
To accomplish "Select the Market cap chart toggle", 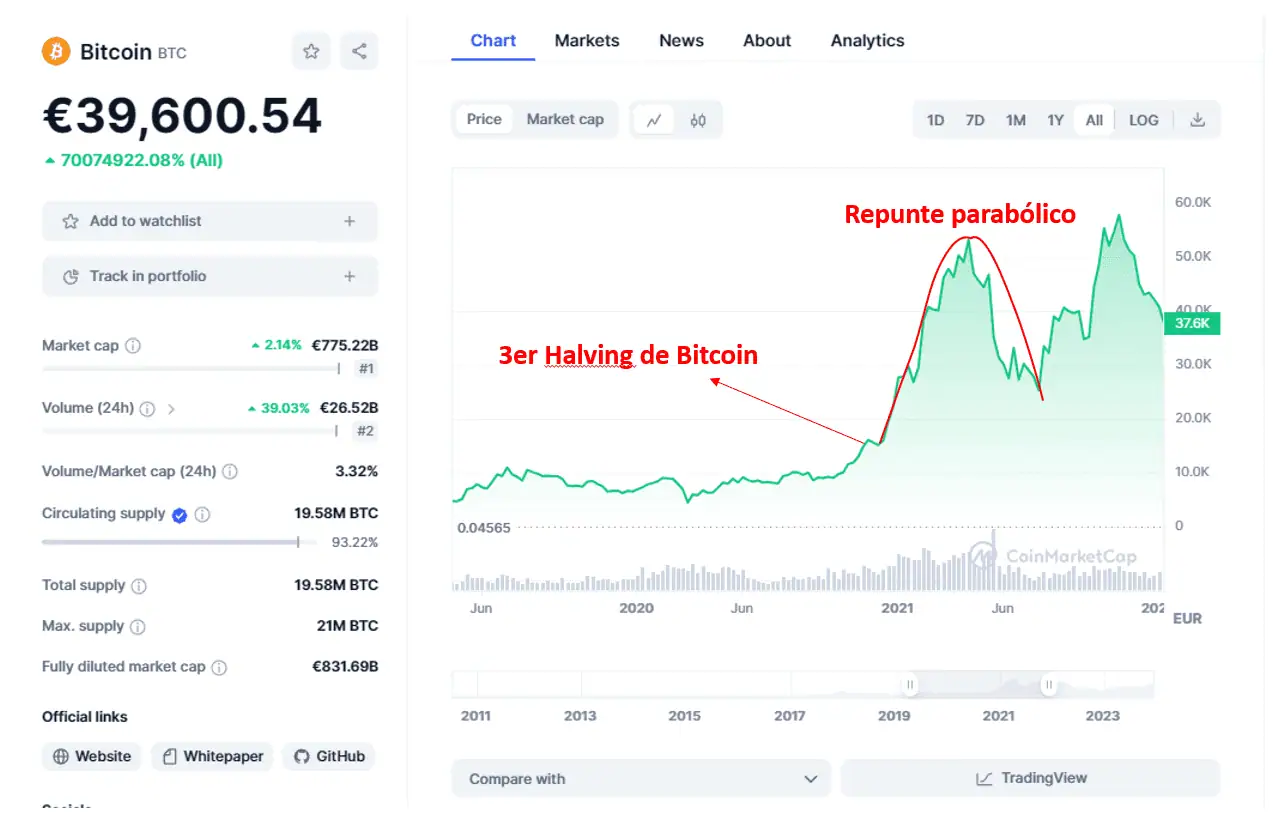I will pos(565,119).
